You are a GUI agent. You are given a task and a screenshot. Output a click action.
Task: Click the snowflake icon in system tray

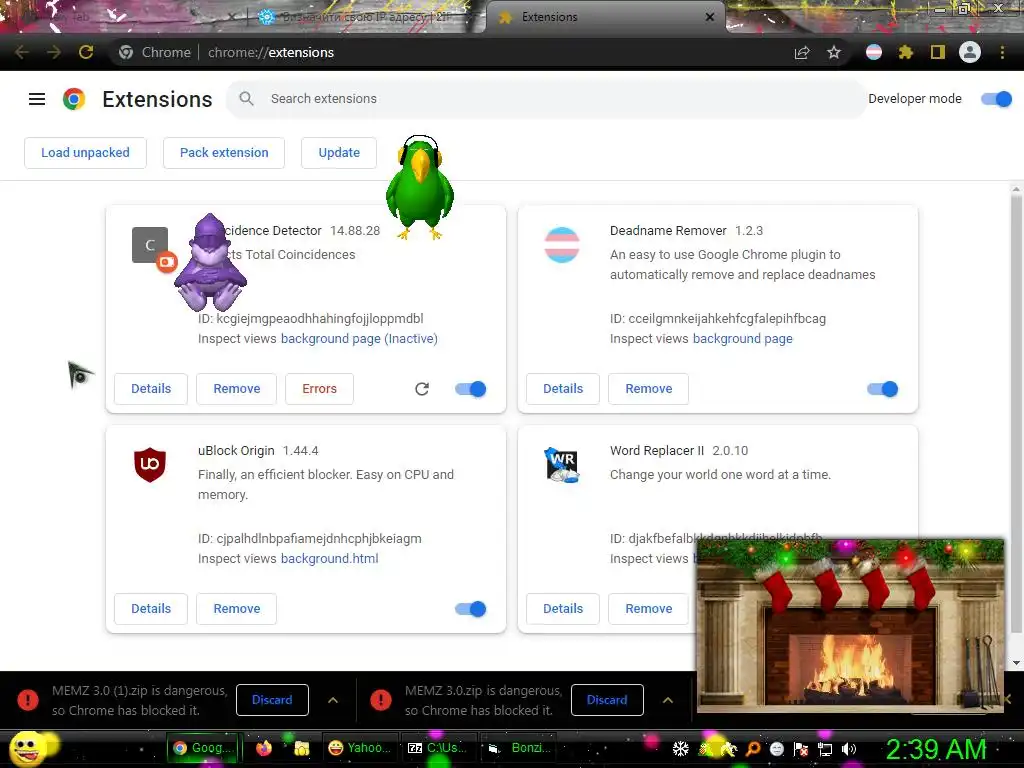point(680,749)
